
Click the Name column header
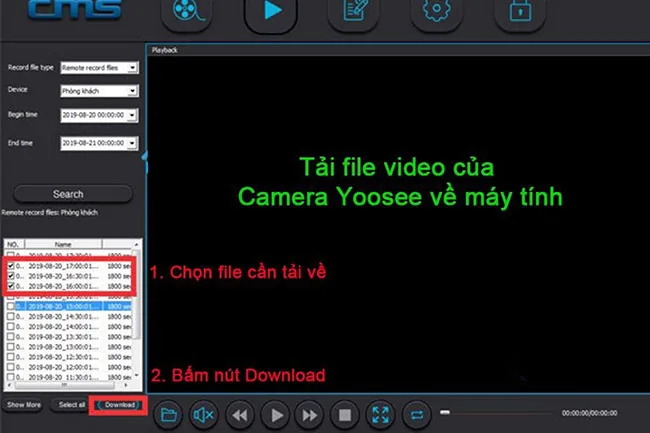(x=63, y=244)
